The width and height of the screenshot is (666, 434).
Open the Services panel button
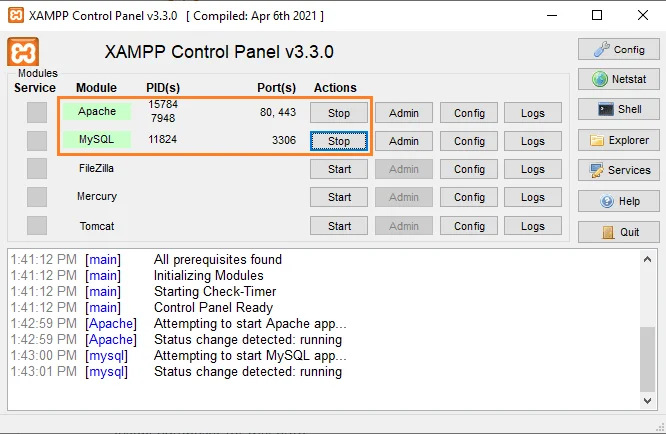tap(618, 170)
